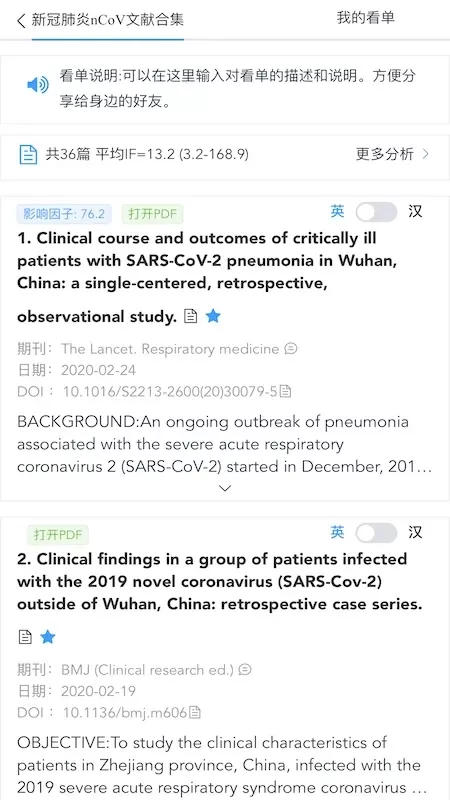Toggle 英/汉 language switch on article 1

click(376, 212)
